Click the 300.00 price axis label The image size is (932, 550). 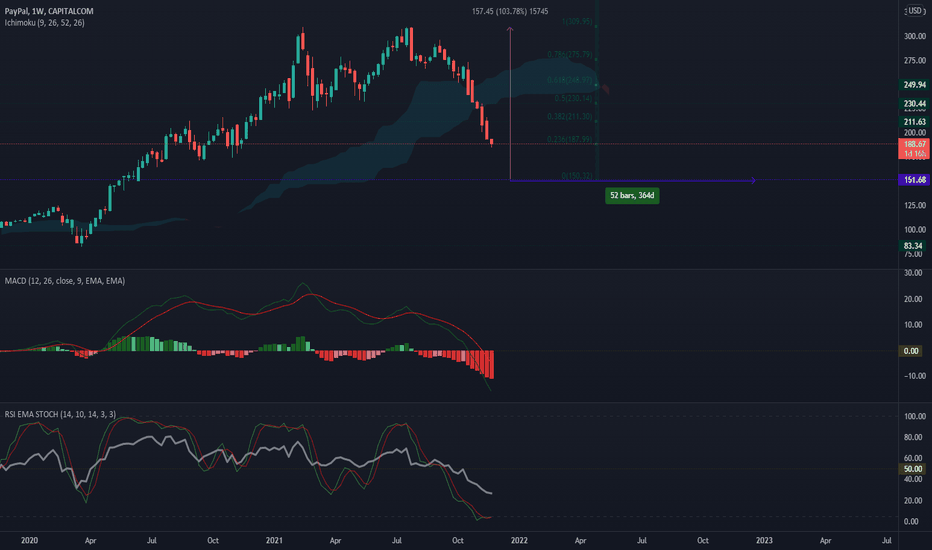coord(915,36)
